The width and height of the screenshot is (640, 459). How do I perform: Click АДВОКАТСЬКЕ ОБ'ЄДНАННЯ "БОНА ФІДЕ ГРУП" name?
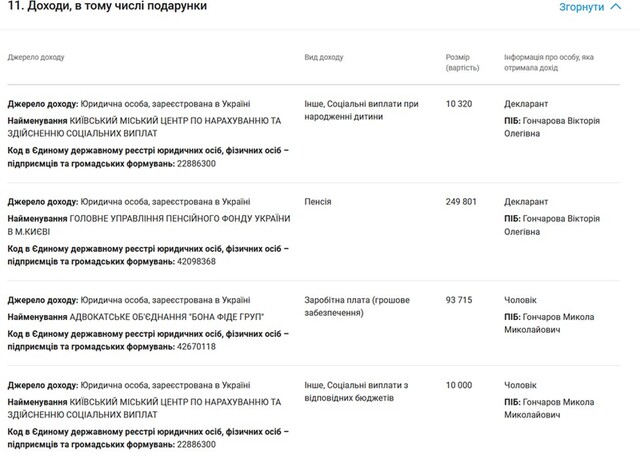tap(172, 316)
